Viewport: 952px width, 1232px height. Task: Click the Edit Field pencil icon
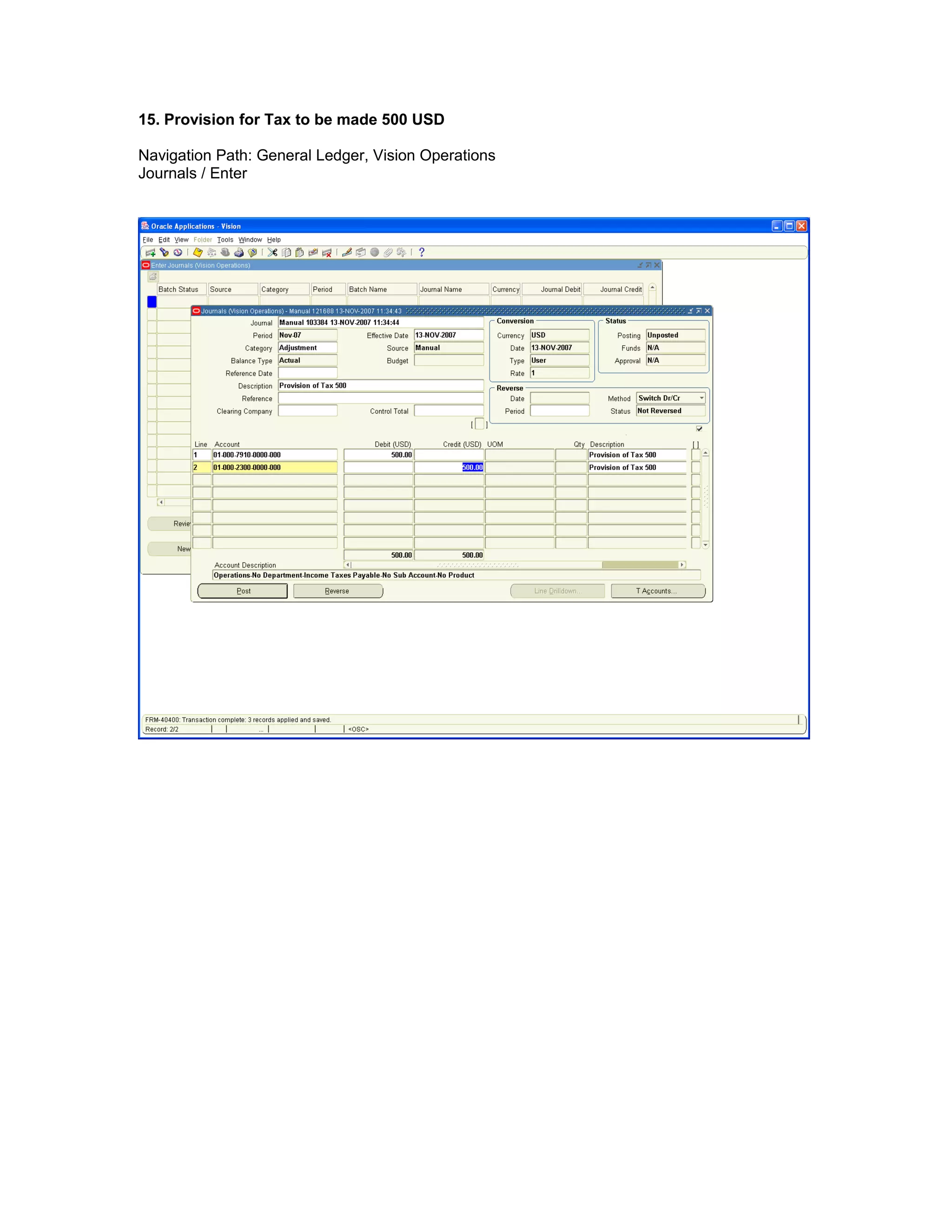347,253
